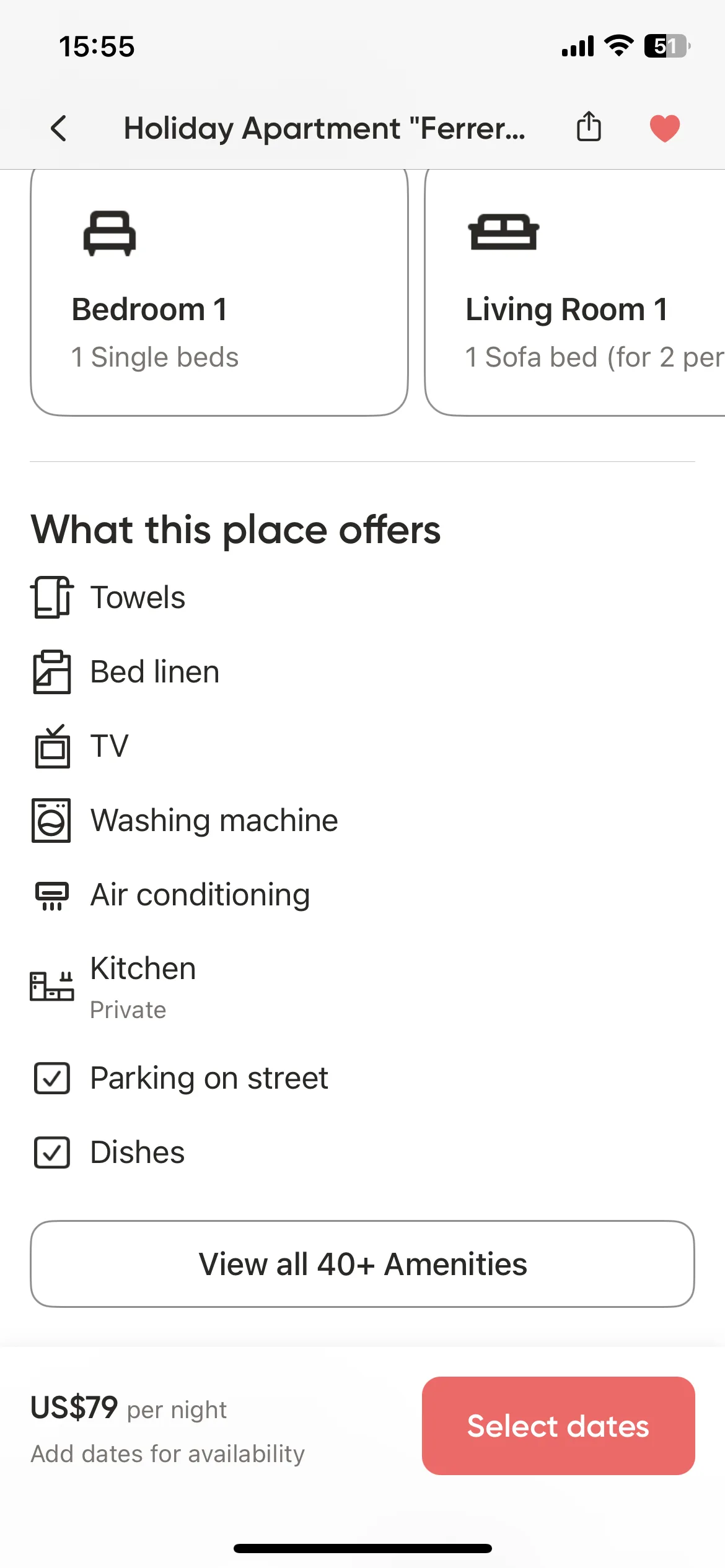Tap the TV amenity icon
Viewport: 725px width, 1568px height.
(52, 746)
